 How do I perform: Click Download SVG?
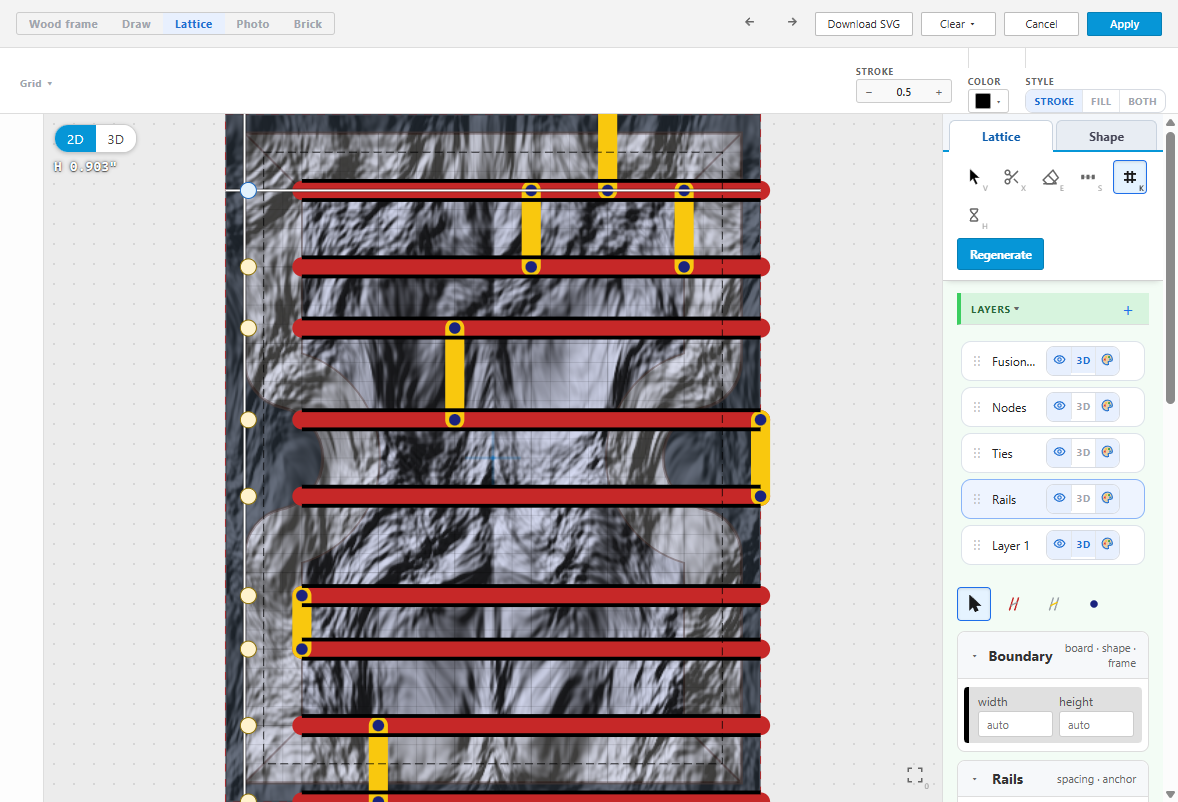coord(863,24)
